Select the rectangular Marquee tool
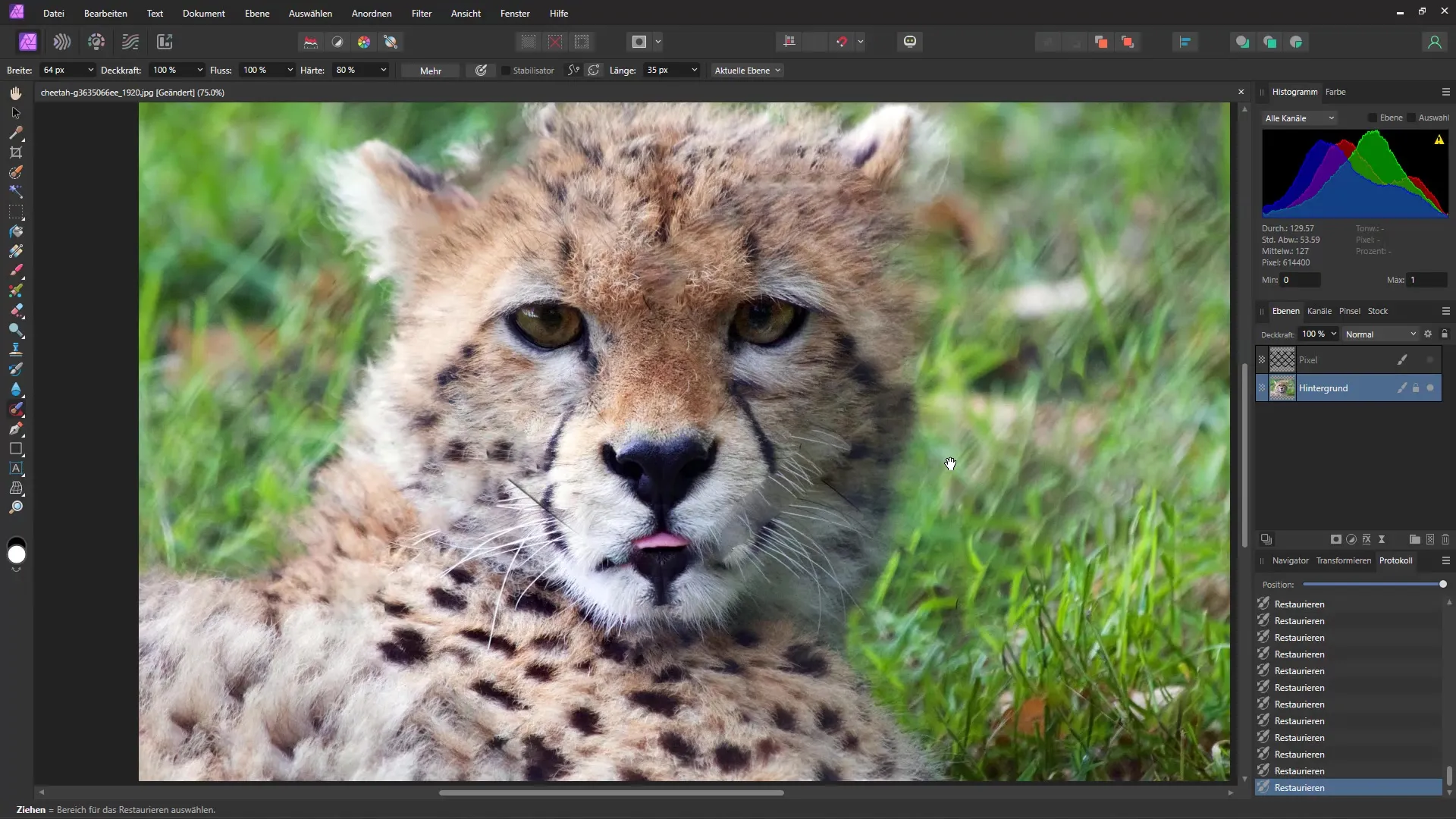The height and width of the screenshot is (819, 1456). 16,212
